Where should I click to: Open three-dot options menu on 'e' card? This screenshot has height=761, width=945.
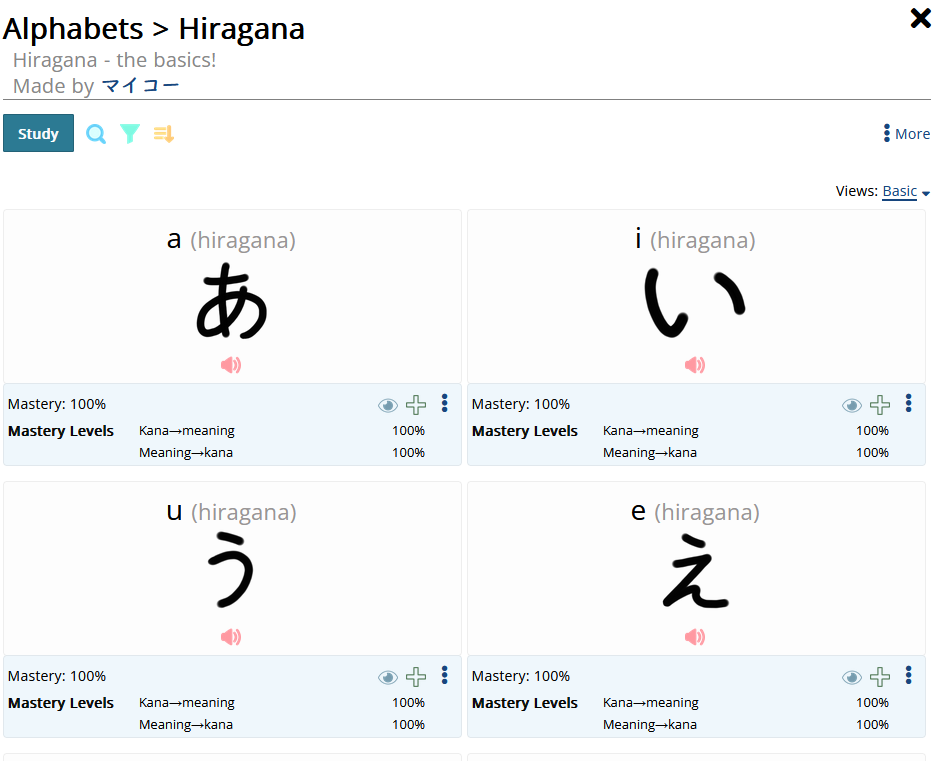tap(908, 675)
